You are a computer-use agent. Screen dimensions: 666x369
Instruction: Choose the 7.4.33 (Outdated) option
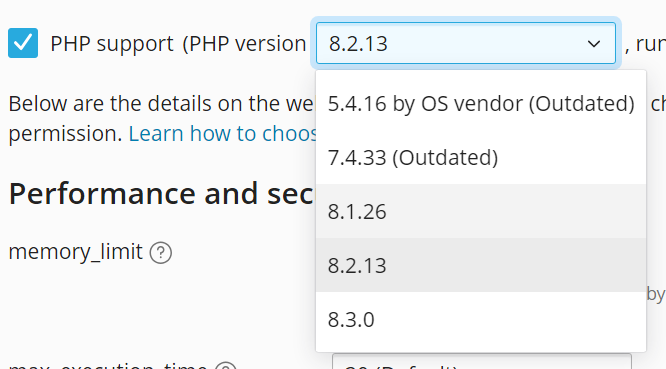[481, 158]
